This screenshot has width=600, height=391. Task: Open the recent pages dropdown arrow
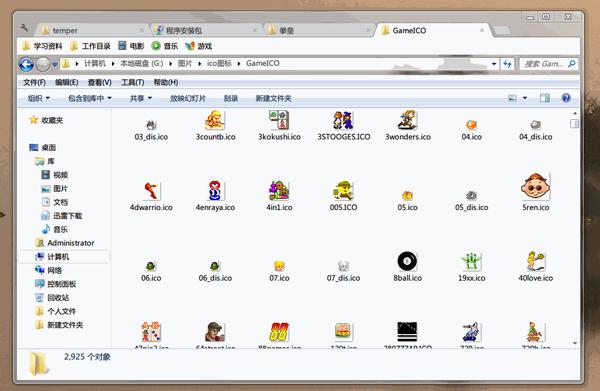55,64
